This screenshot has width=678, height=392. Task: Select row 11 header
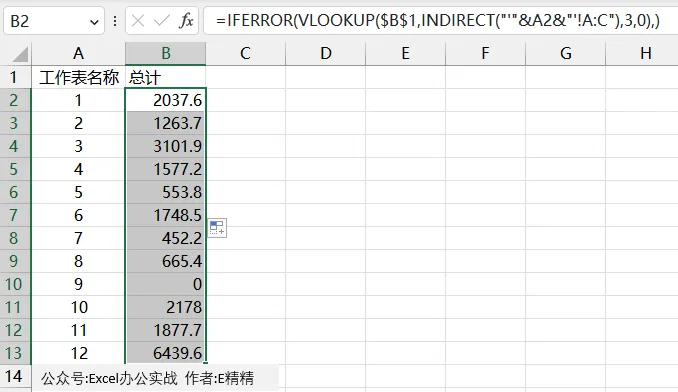click(x=15, y=307)
